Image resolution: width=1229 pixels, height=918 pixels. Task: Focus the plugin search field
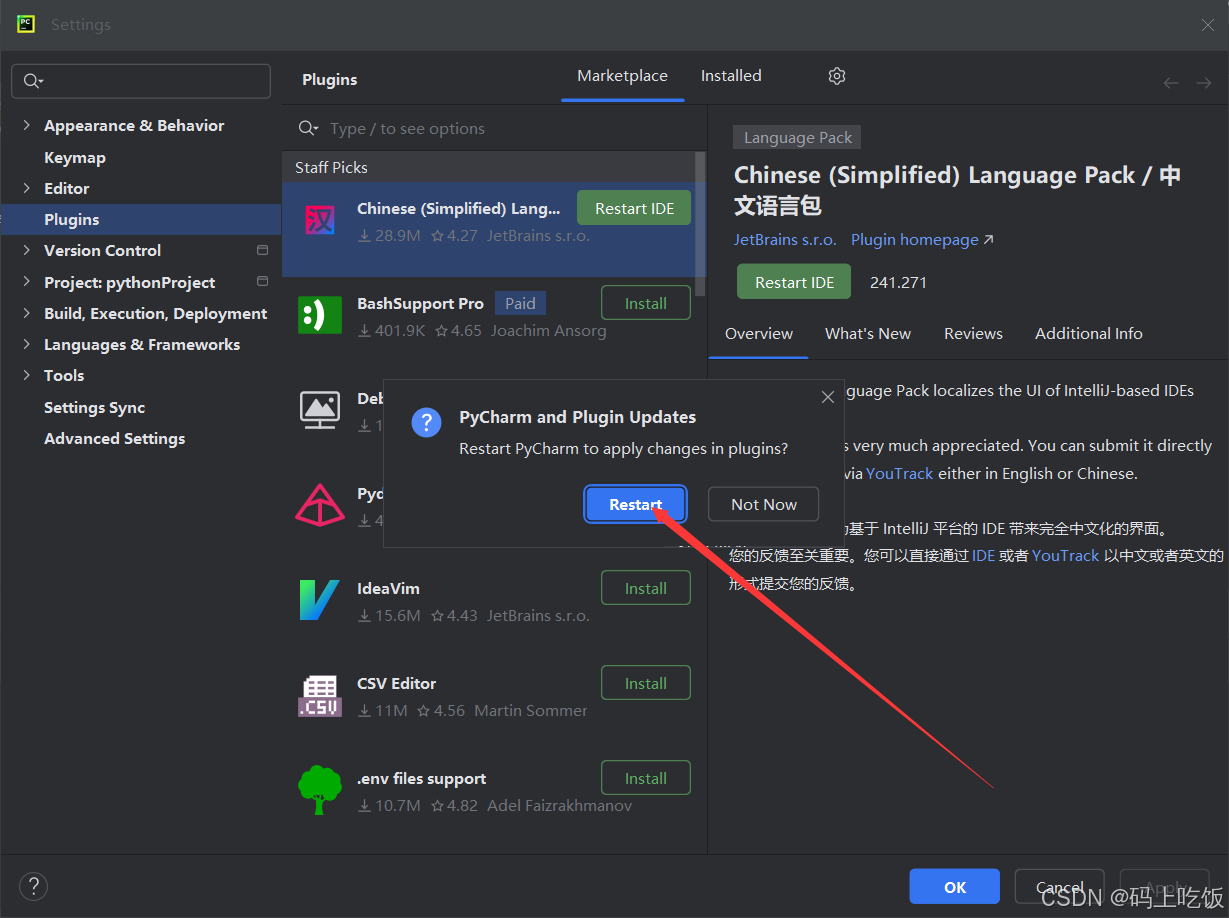495,129
